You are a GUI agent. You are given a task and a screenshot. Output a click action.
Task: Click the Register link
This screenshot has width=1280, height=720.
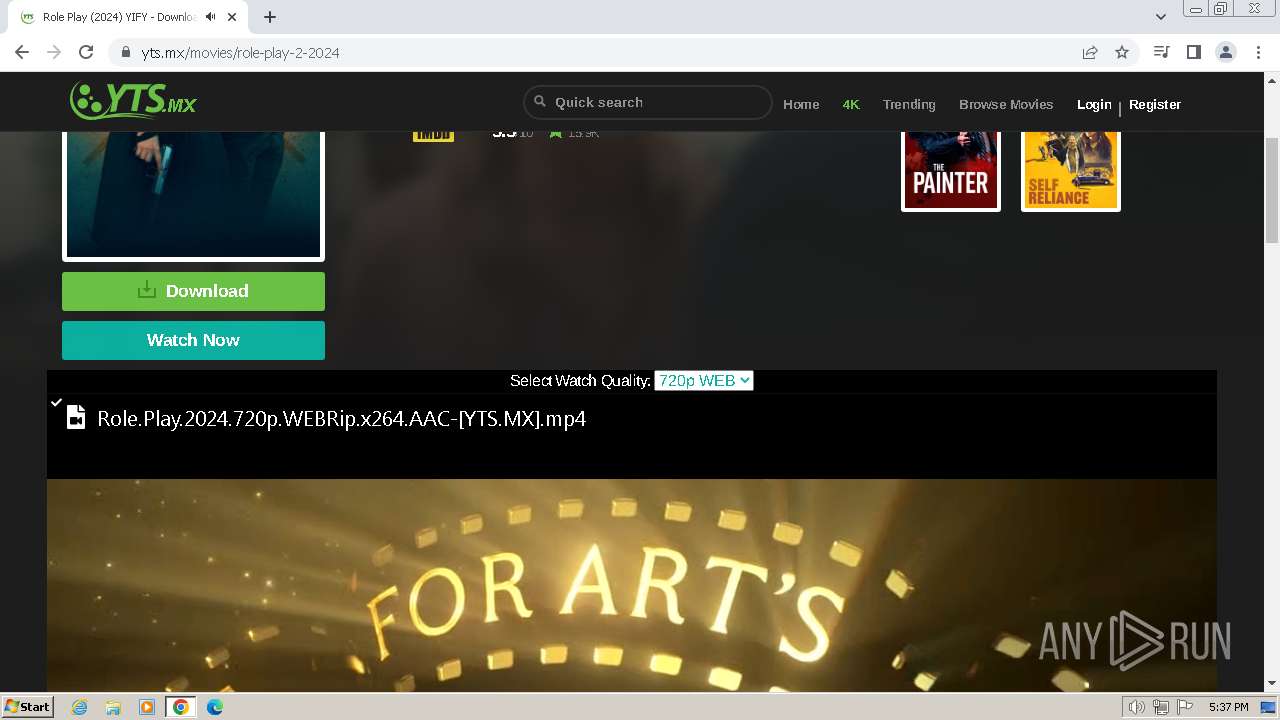(1155, 104)
